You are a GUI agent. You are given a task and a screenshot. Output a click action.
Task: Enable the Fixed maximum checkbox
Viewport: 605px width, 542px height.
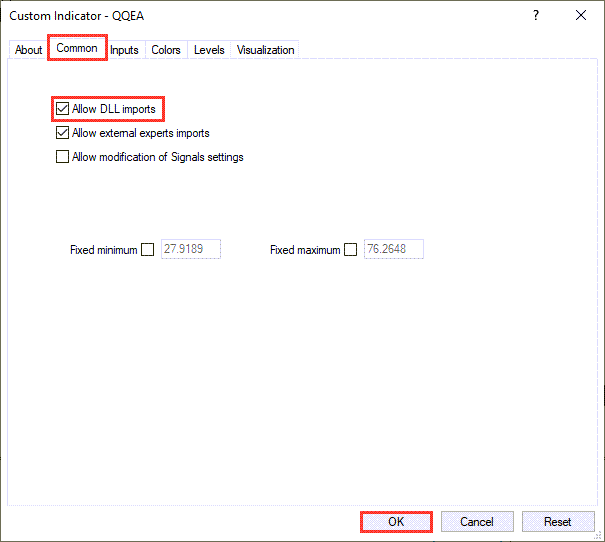tap(350, 250)
